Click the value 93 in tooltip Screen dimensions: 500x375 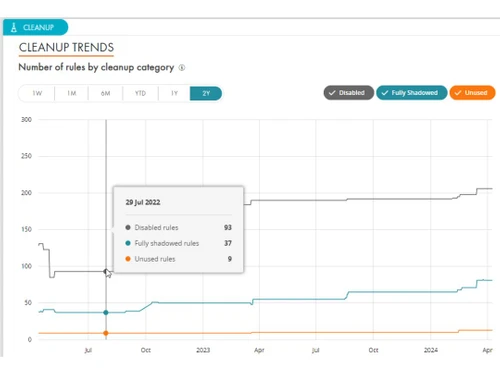click(228, 228)
